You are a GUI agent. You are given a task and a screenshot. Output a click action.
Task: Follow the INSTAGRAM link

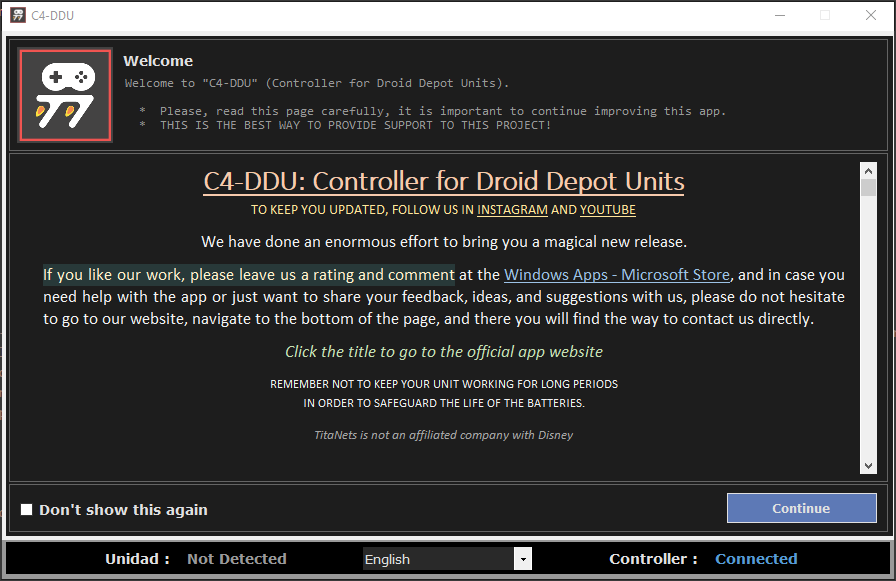point(512,210)
